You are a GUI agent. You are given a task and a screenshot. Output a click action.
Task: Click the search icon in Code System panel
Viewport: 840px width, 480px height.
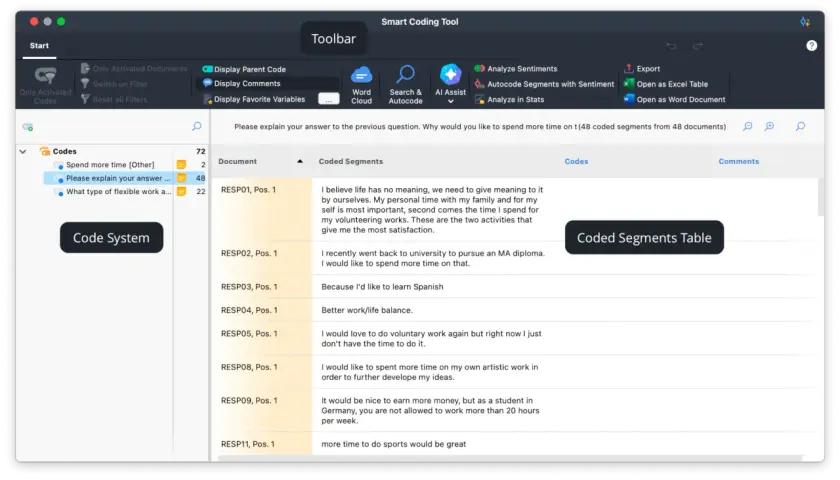(x=197, y=126)
